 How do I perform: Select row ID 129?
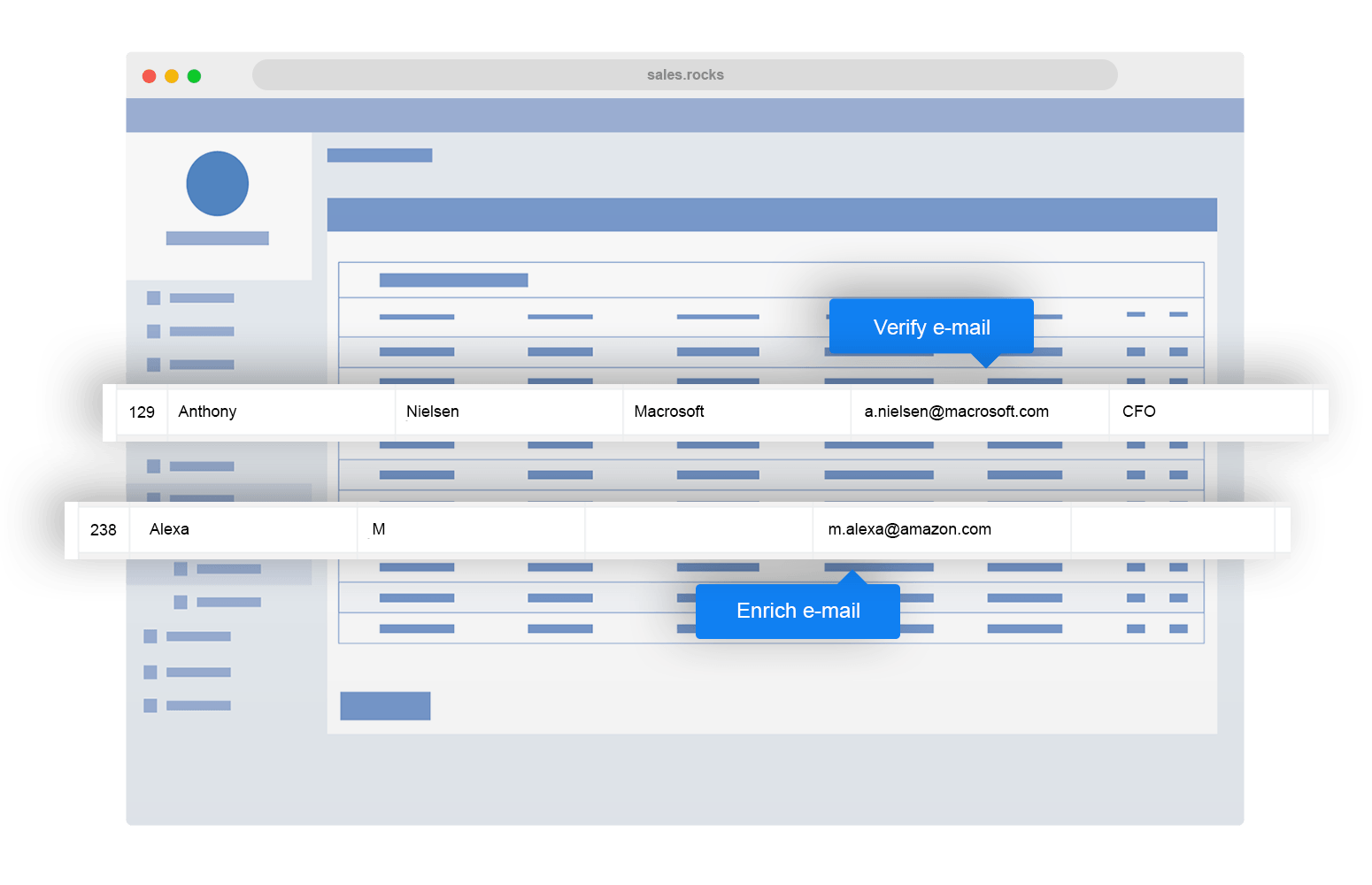pyautogui.click(x=142, y=412)
